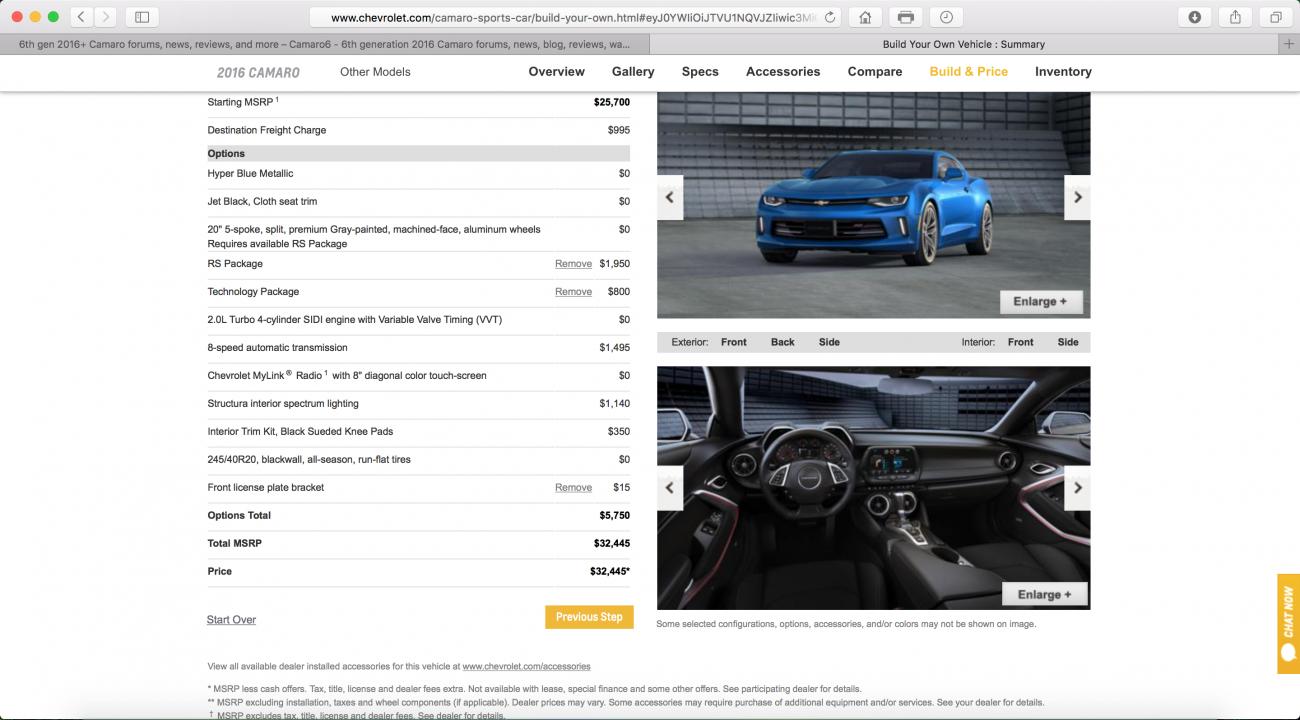The height and width of the screenshot is (720, 1300).
Task: Click the Safari address bar URL
Action: pyautogui.click(x=575, y=18)
